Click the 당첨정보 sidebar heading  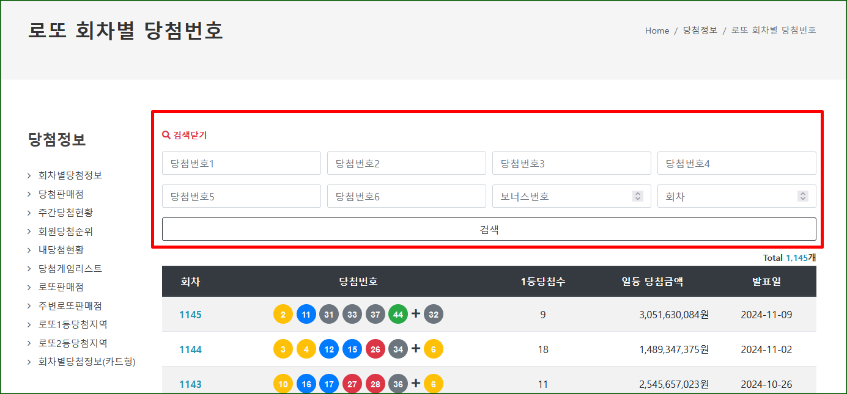pos(57,139)
